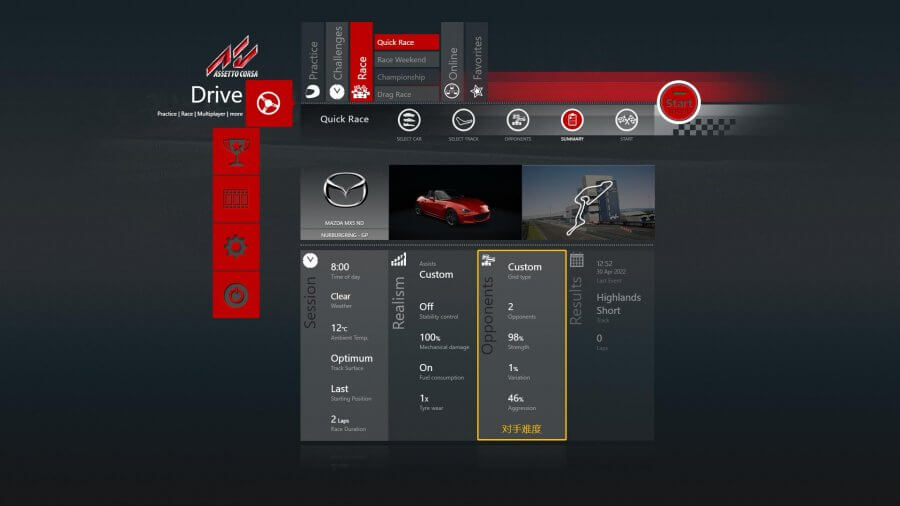Open the Drive steering wheel icon
The width and height of the screenshot is (900, 506).
[269, 103]
